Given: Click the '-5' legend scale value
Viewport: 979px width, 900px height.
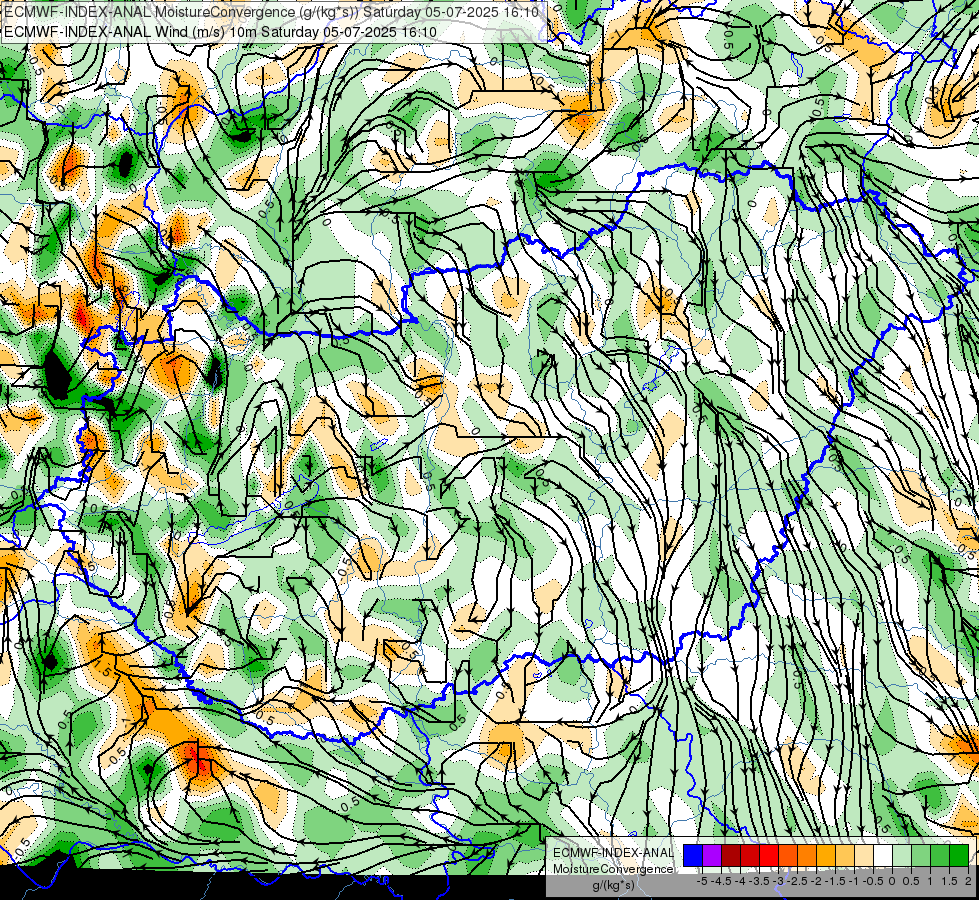Looking at the screenshot, I should pyautogui.click(x=702, y=881).
